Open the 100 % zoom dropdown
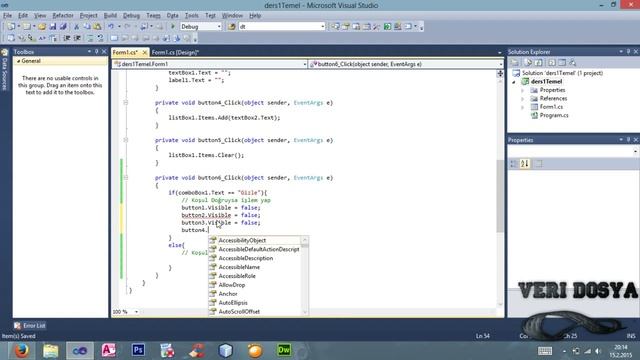The image size is (640, 360). 136,312
